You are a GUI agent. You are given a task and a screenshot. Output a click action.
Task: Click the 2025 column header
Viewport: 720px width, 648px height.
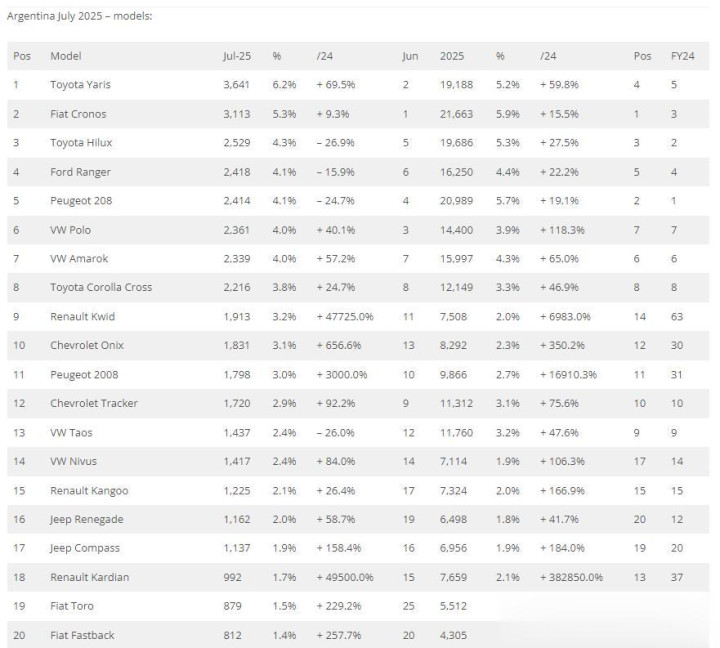coord(451,56)
